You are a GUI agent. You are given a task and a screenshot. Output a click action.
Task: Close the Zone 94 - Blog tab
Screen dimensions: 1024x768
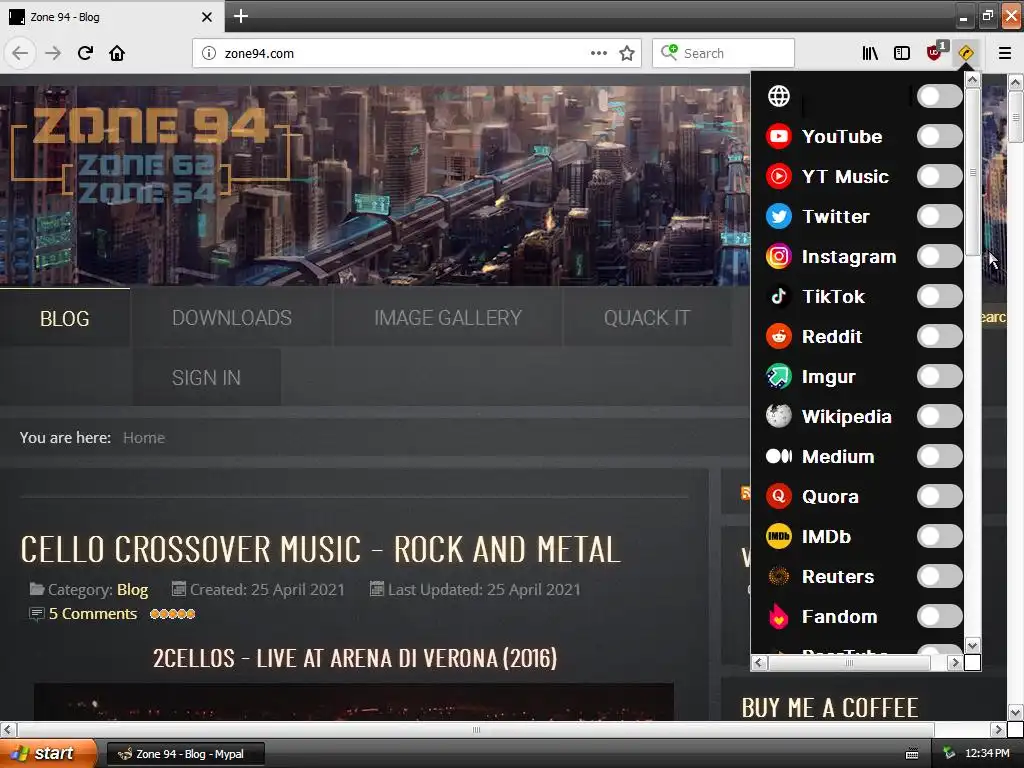tap(206, 16)
